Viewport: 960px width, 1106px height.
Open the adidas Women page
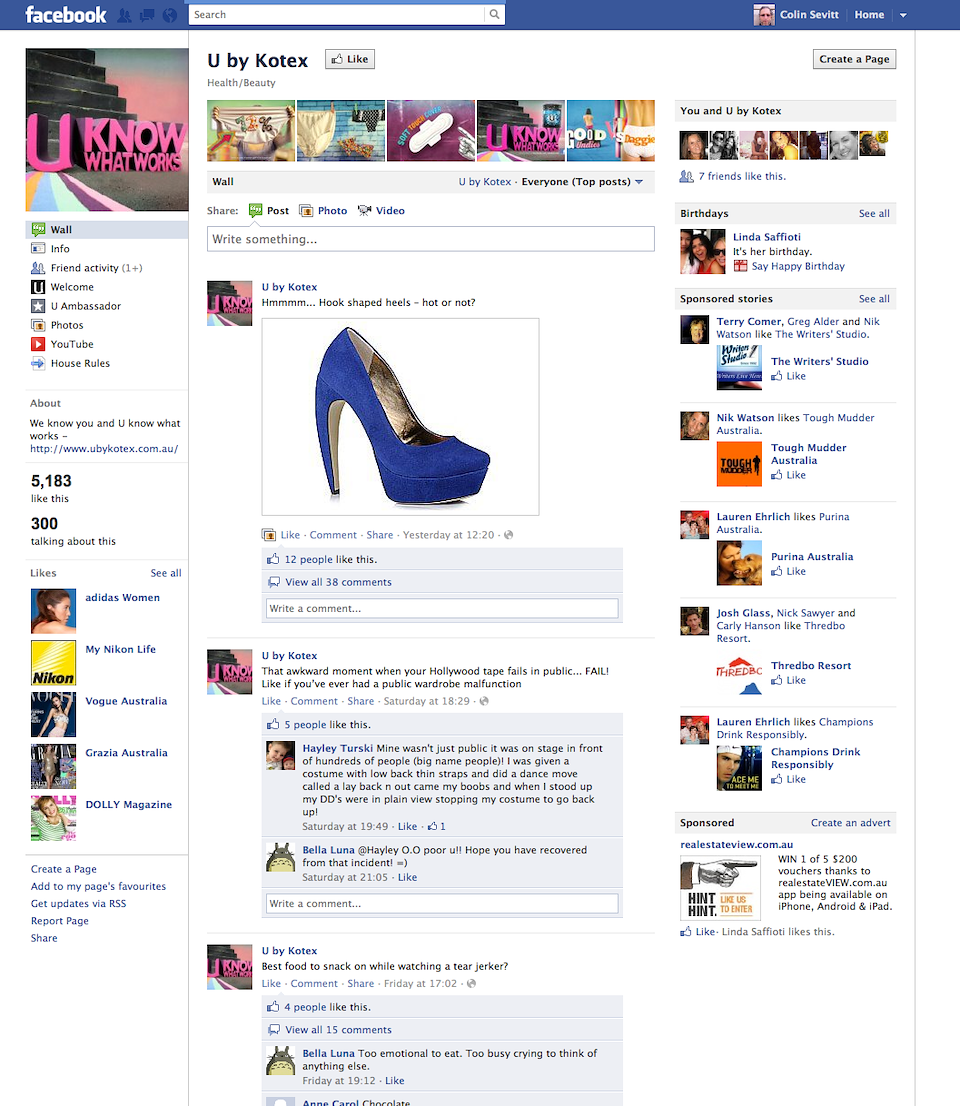123,597
